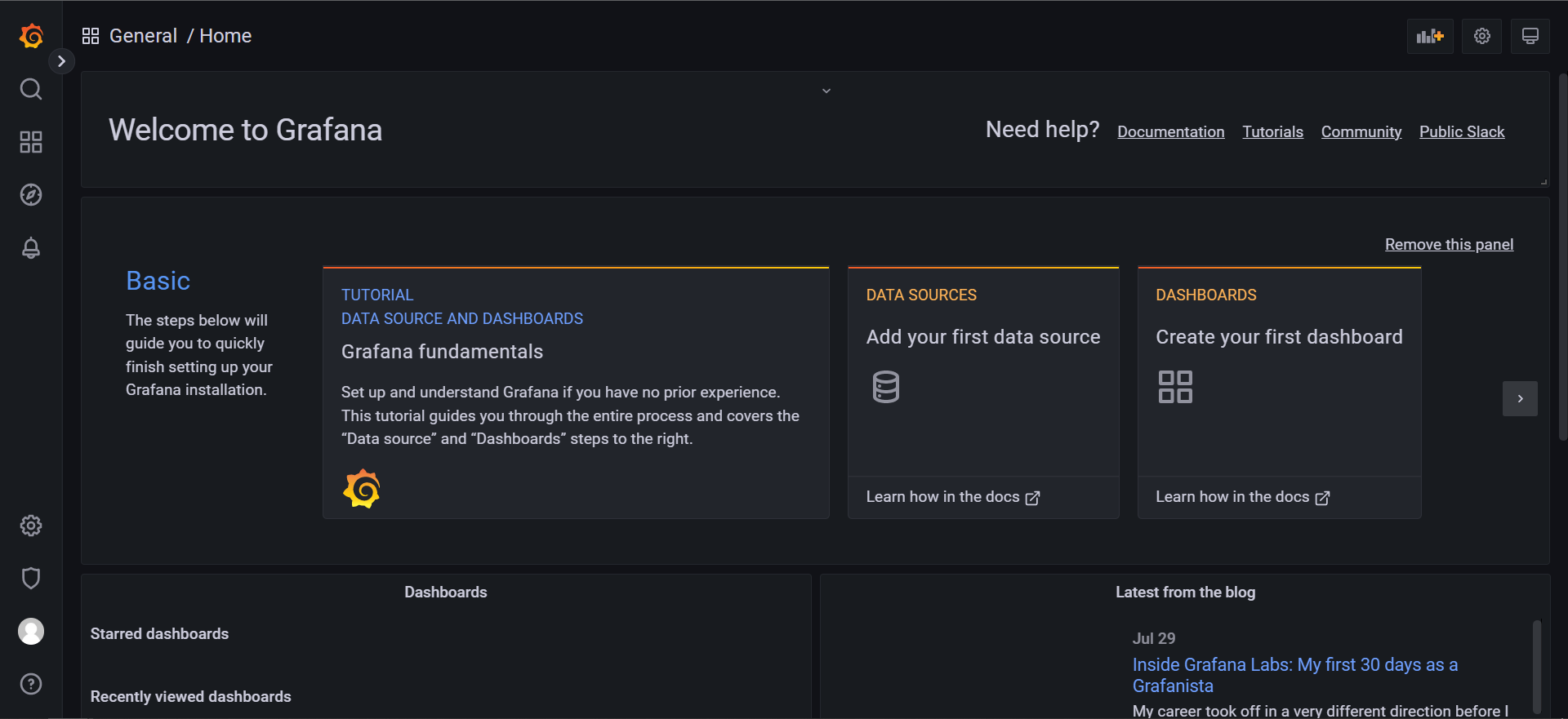Image resolution: width=1568 pixels, height=719 pixels.
Task: Expand the side navigation menu arrow
Action: (x=61, y=61)
